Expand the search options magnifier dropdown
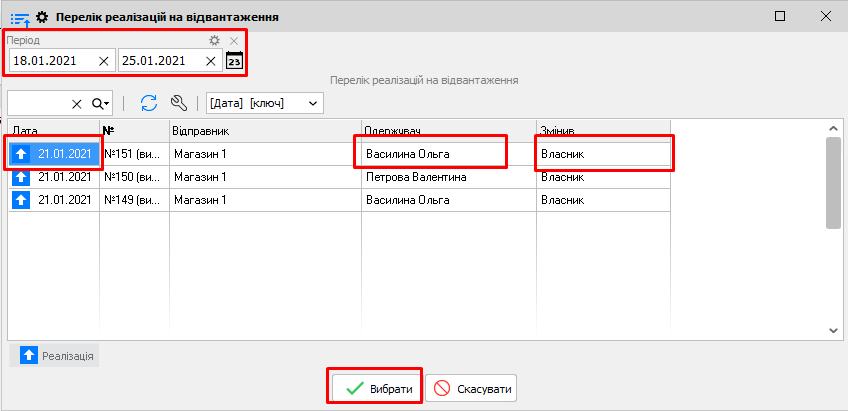 (101, 103)
